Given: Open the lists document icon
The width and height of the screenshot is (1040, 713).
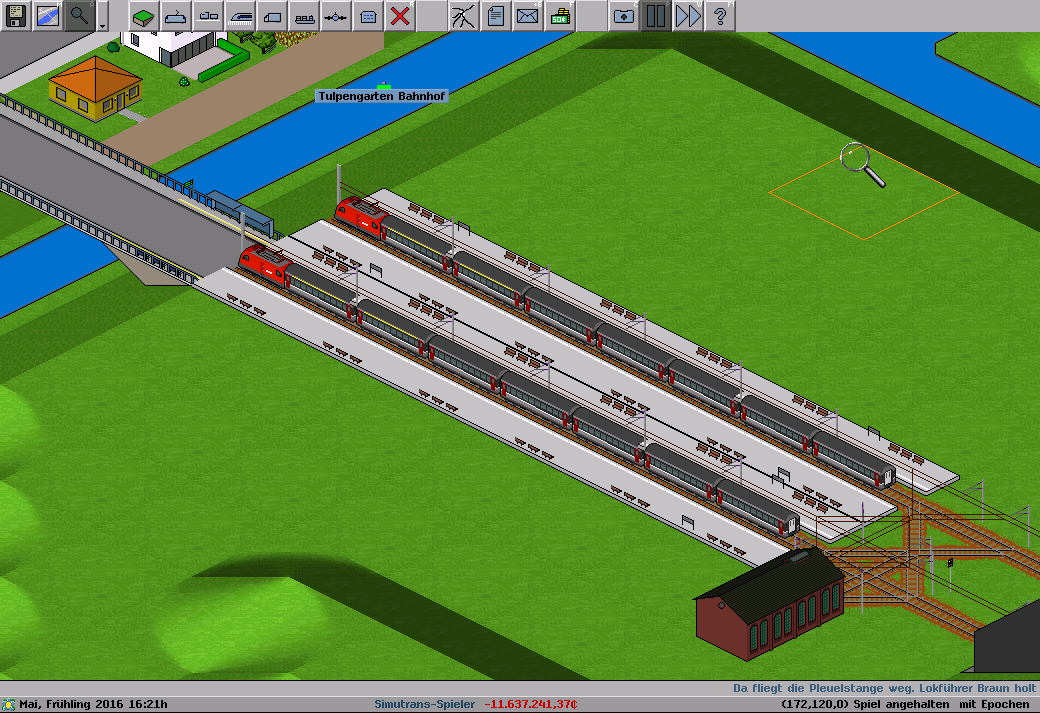Looking at the screenshot, I should (x=496, y=15).
